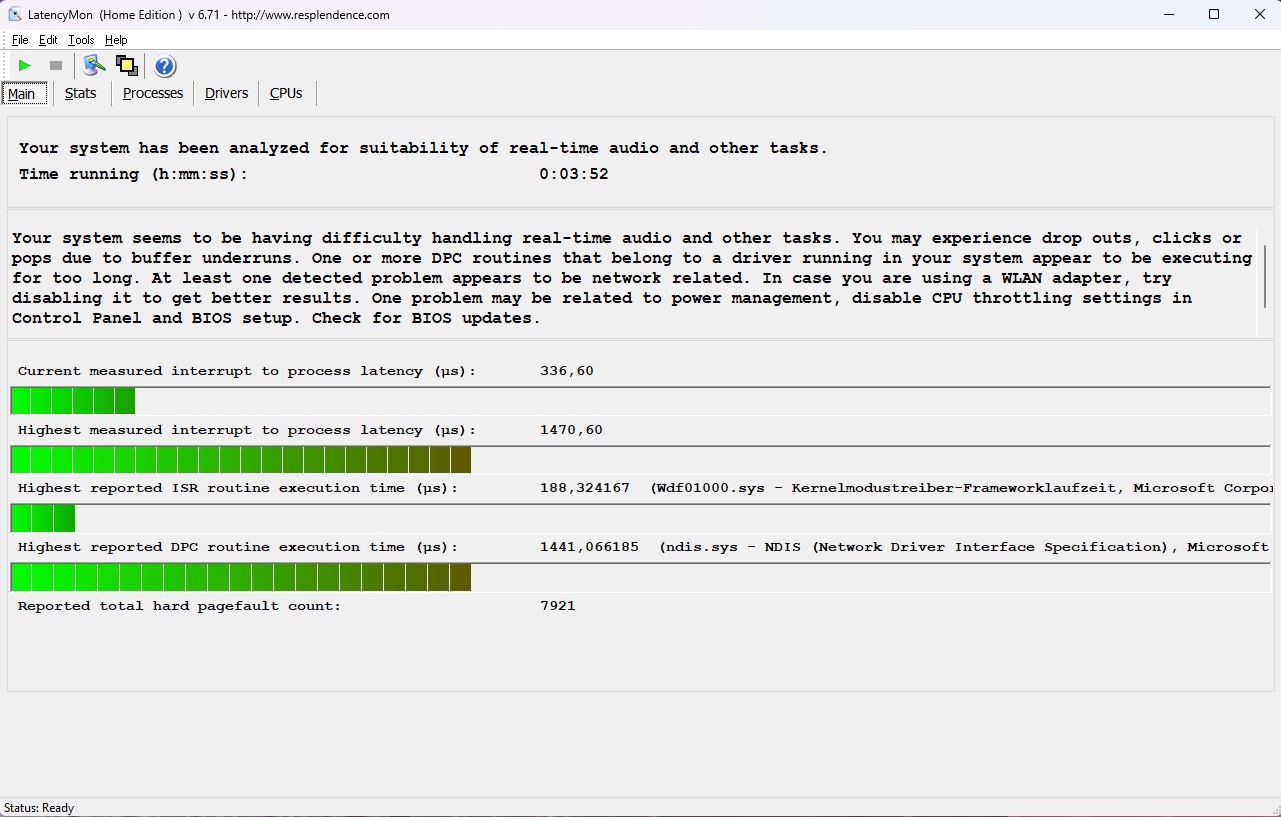Image resolution: width=1281 pixels, height=817 pixels.
Task: Stop monitoring with the grey stop icon
Action: (x=56, y=66)
